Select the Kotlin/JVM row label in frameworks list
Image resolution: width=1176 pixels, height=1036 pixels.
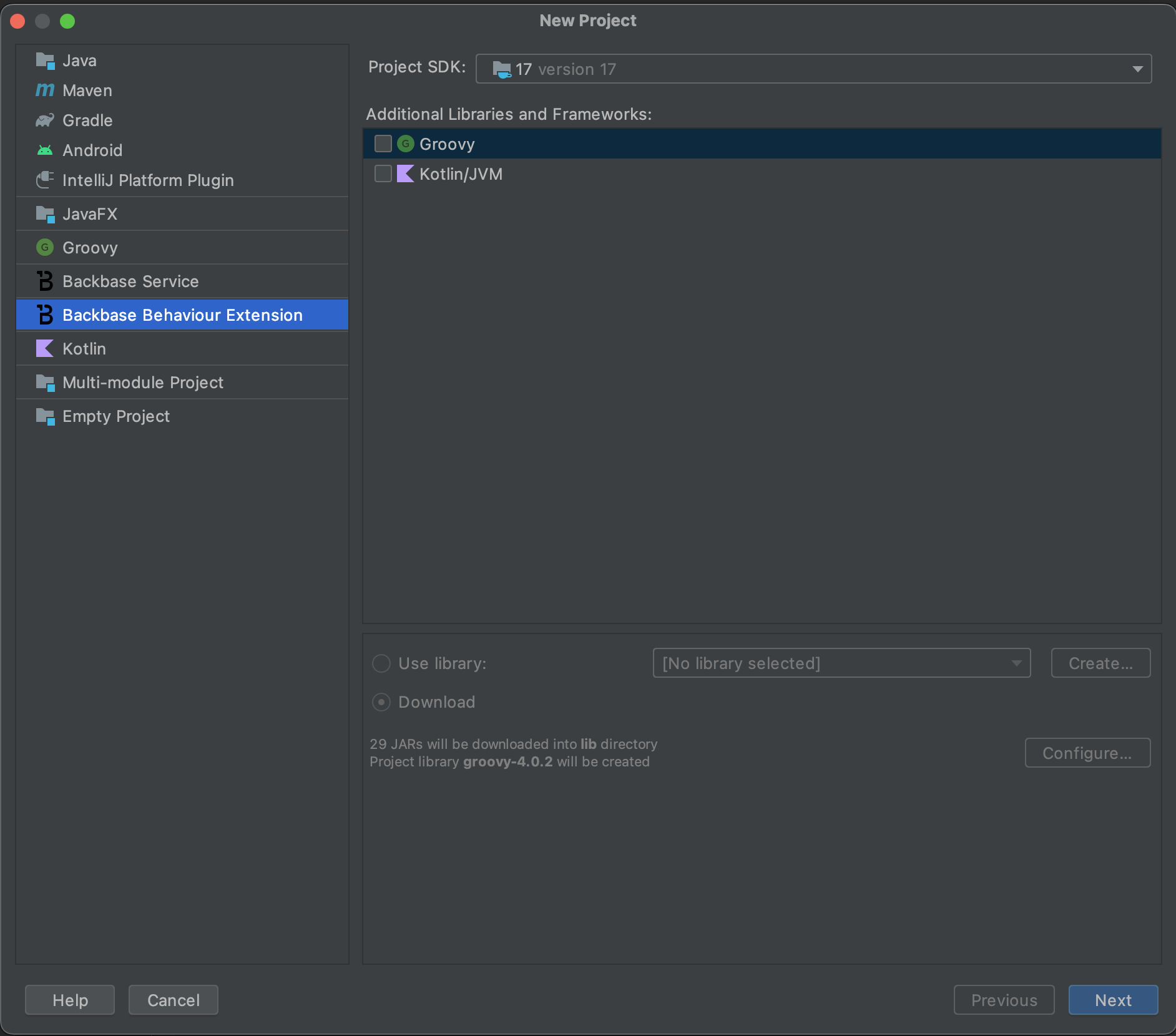[x=461, y=174]
